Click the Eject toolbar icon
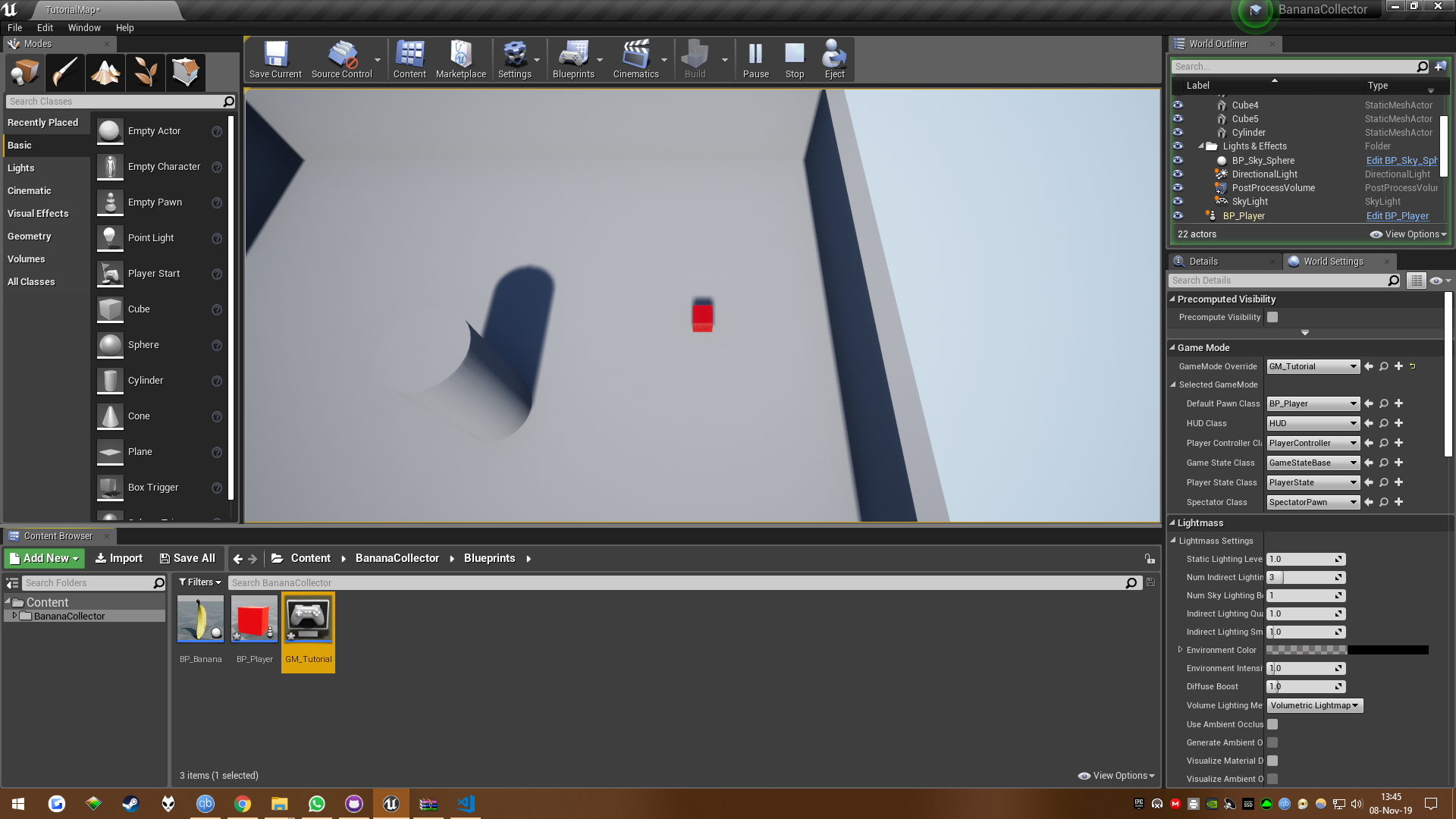The image size is (1456, 819). [x=834, y=59]
